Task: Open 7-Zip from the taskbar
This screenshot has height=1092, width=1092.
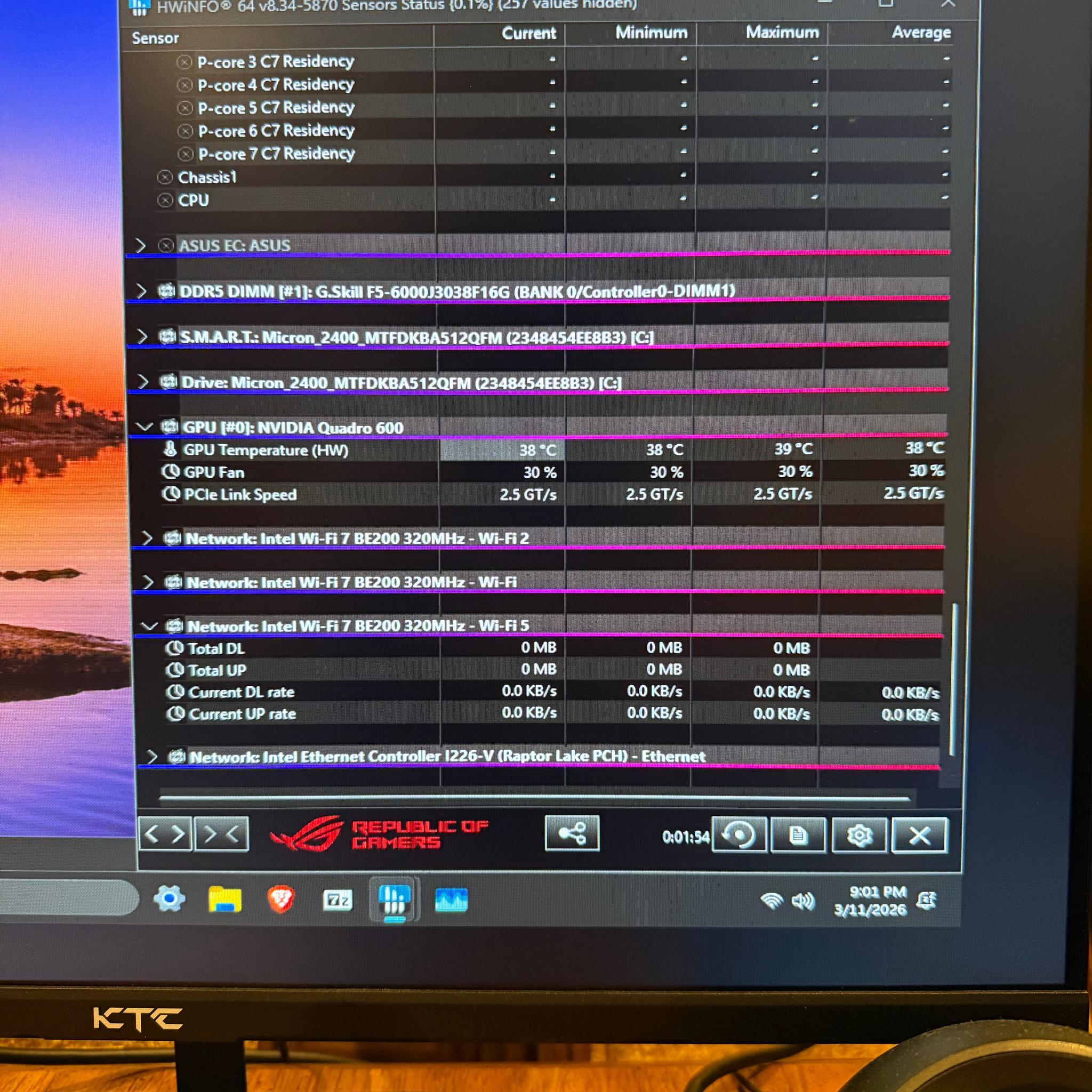Action: tap(338, 900)
